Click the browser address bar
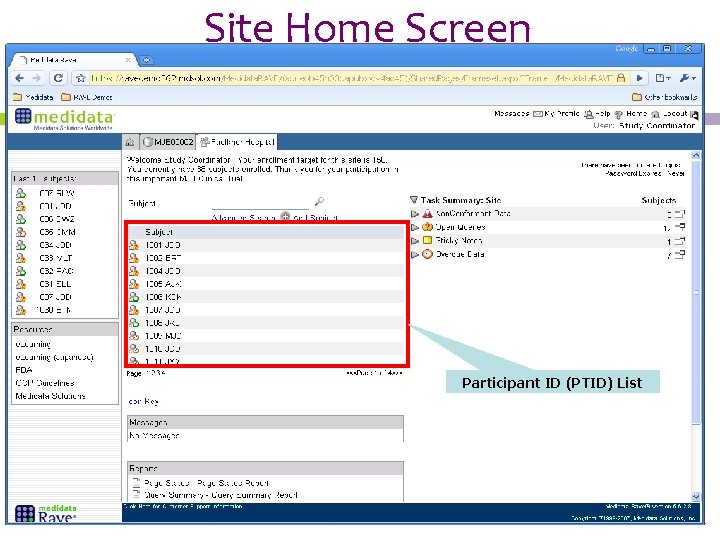Image resolution: width=720 pixels, height=540 pixels. pos(351,78)
